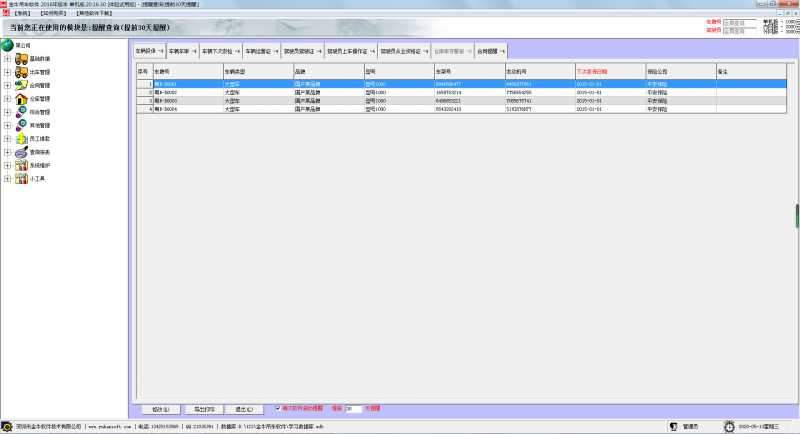The image size is (800, 434).
Task: Click the 仓库管理 house icon
Action: click(x=21, y=99)
